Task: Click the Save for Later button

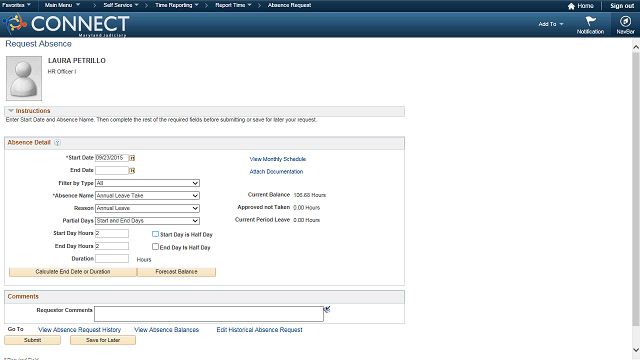Action: point(103,340)
